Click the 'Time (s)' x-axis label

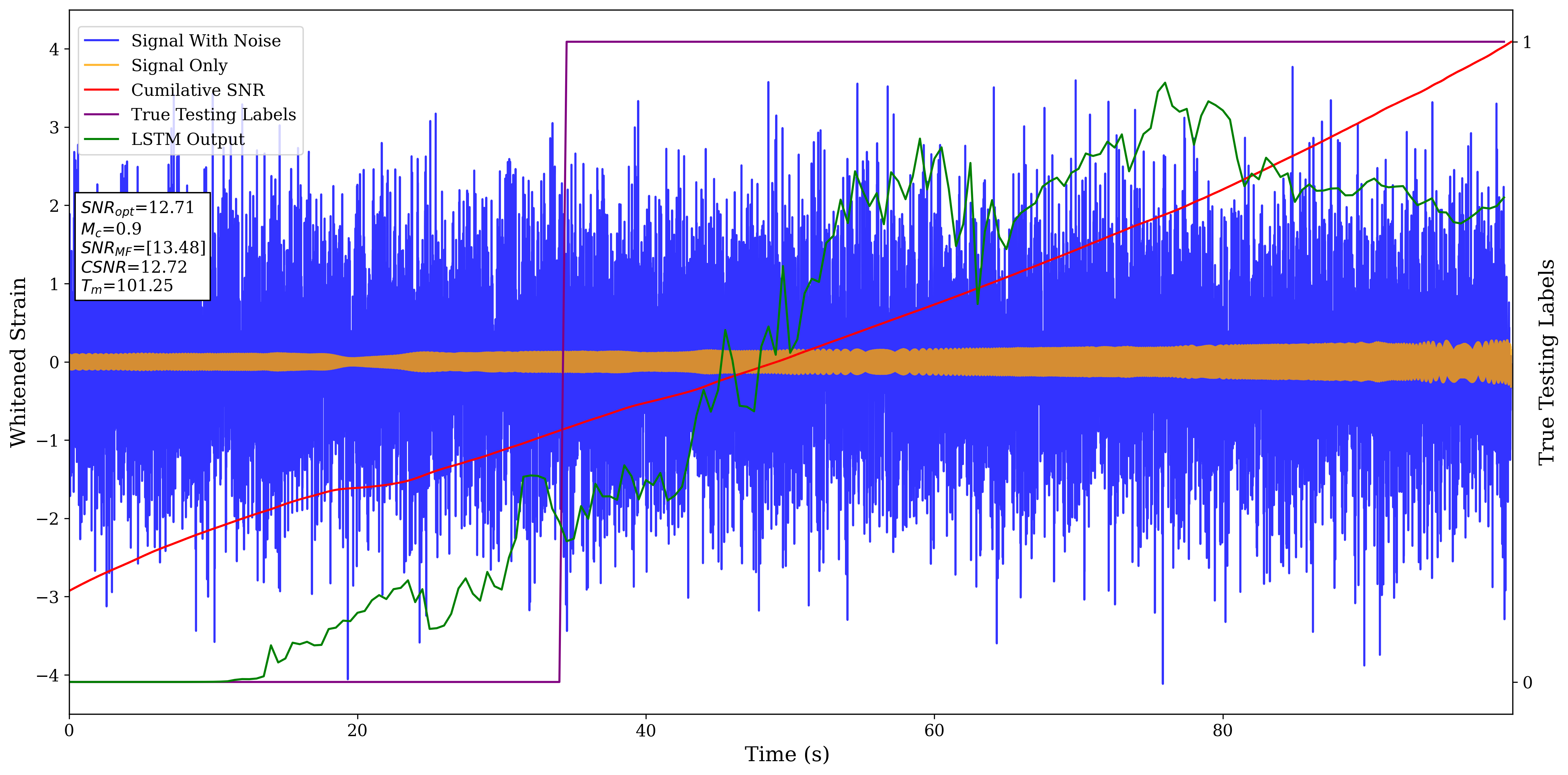click(786, 754)
